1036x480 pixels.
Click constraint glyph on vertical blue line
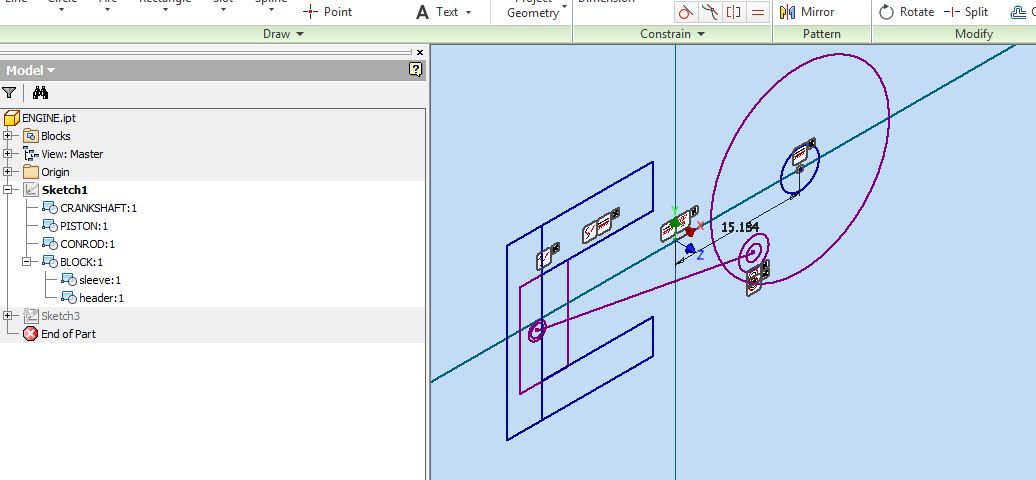click(546, 257)
